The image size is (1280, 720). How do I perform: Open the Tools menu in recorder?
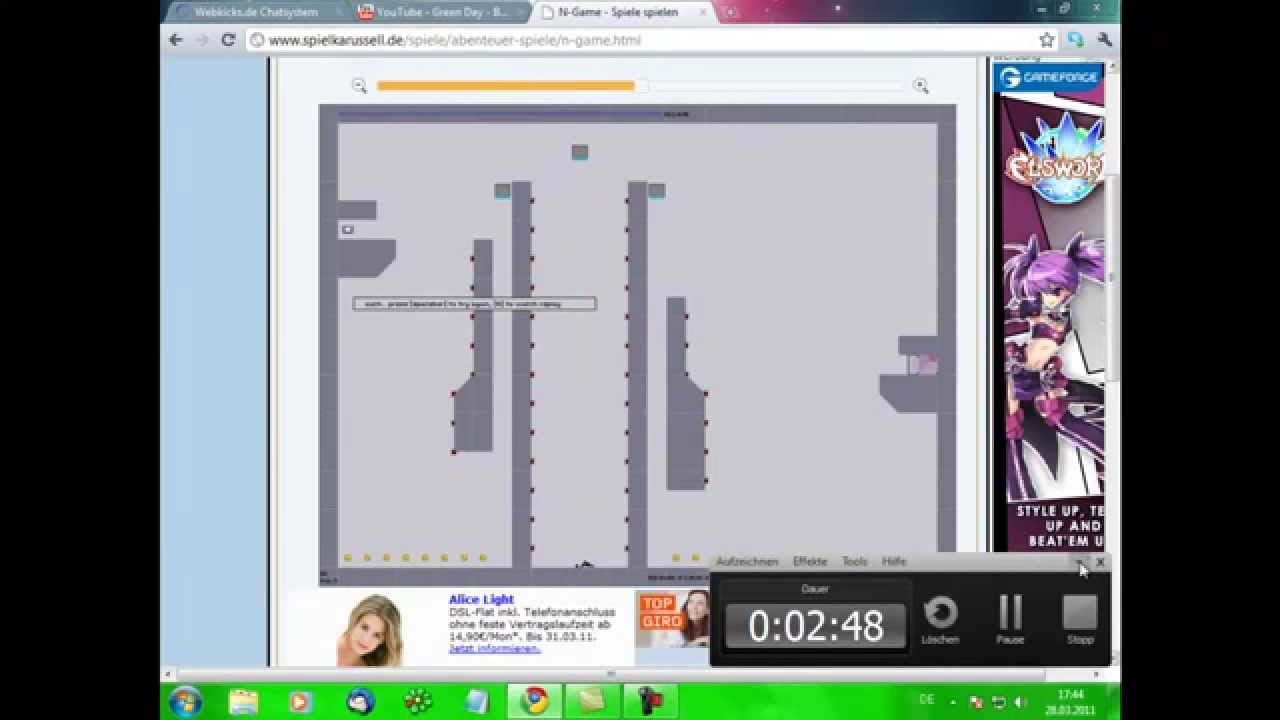pos(855,562)
